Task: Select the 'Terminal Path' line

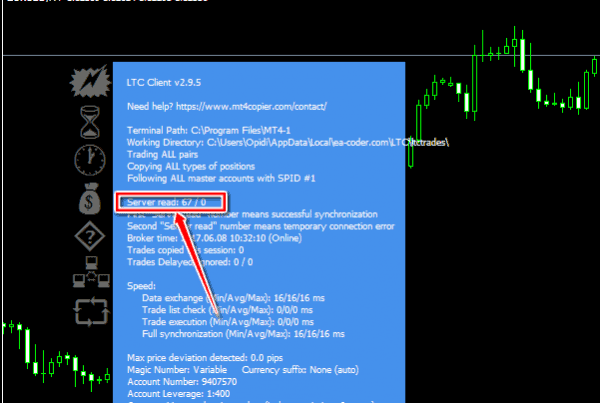Action: click(209, 131)
